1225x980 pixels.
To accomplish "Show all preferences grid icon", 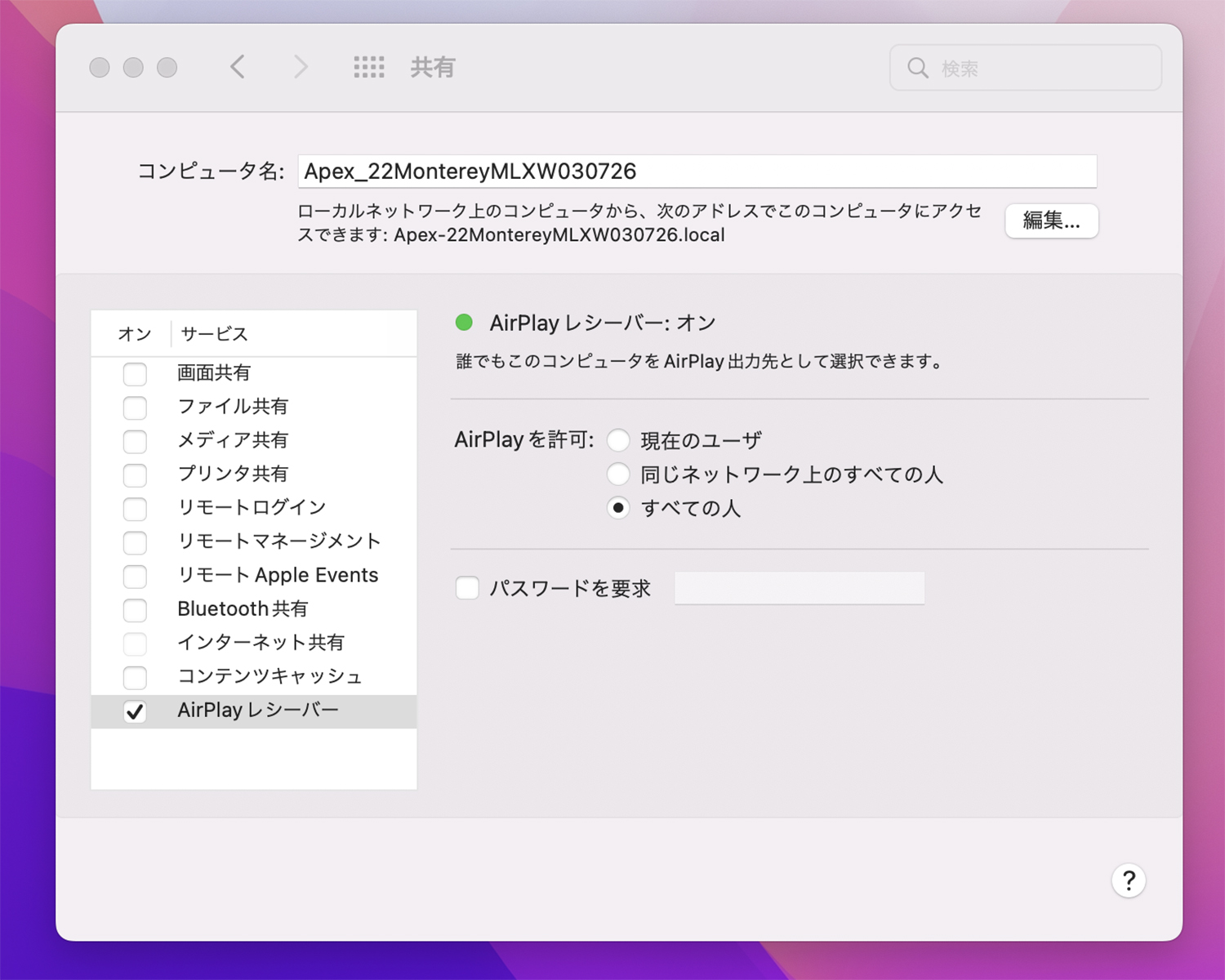I will coord(369,67).
